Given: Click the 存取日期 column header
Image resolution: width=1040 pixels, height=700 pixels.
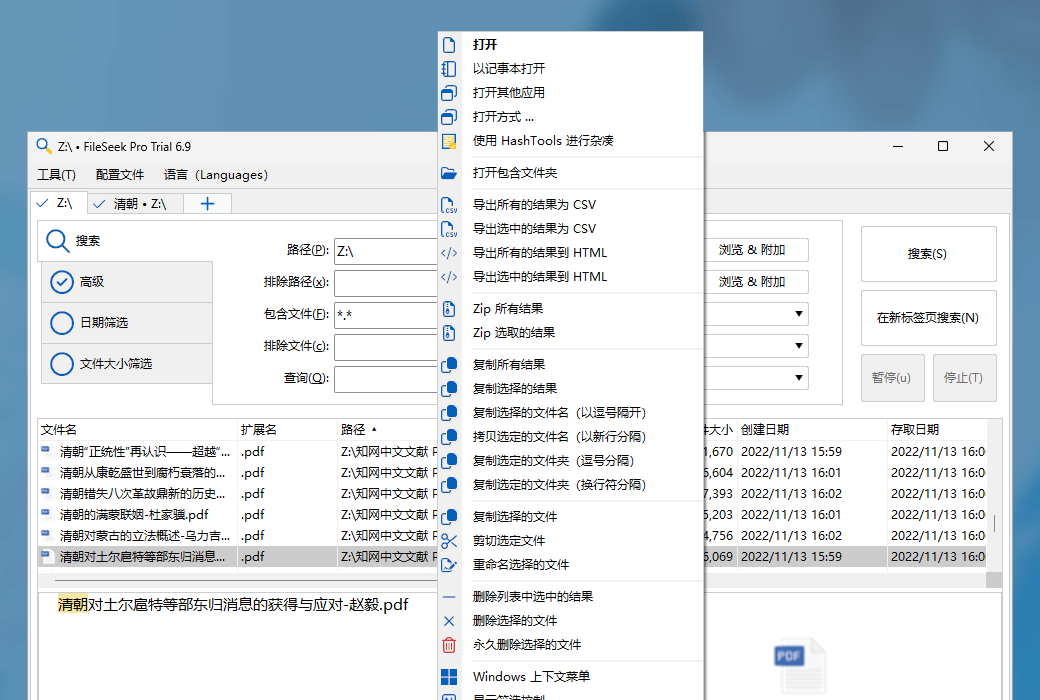Looking at the screenshot, I should tap(937, 430).
